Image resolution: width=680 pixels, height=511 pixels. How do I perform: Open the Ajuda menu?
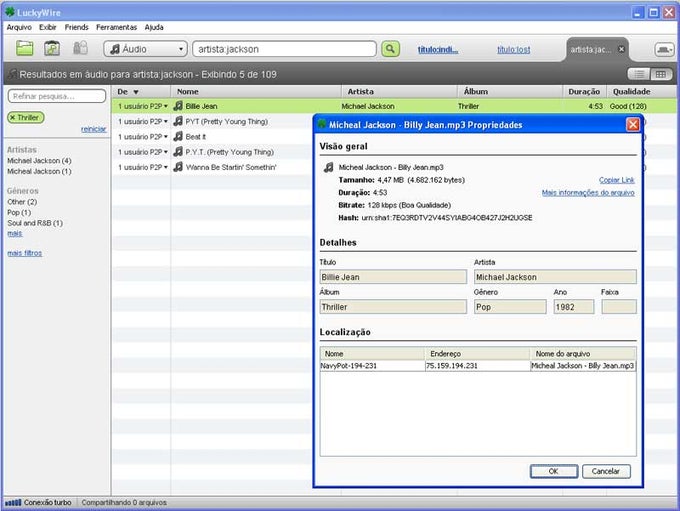tap(154, 27)
